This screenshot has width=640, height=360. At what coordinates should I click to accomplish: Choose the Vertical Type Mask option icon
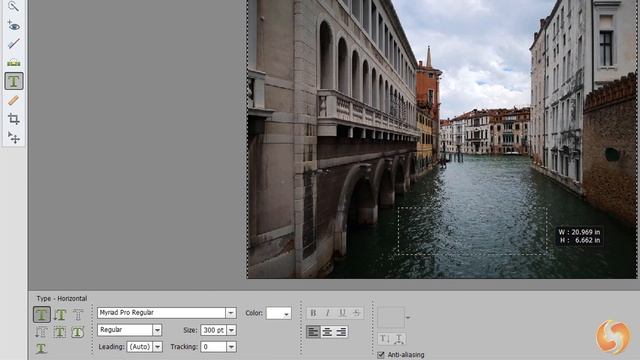[x=42, y=332]
